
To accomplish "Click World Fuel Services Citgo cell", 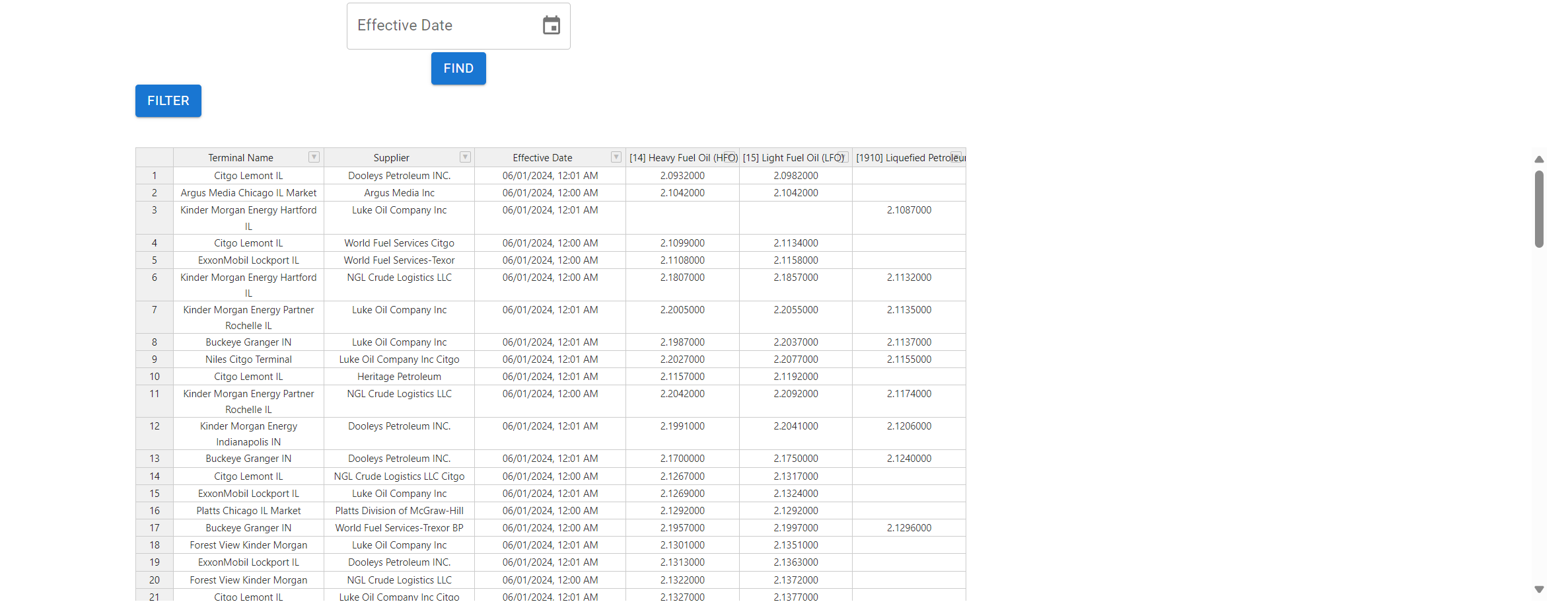I will [x=399, y=243].
